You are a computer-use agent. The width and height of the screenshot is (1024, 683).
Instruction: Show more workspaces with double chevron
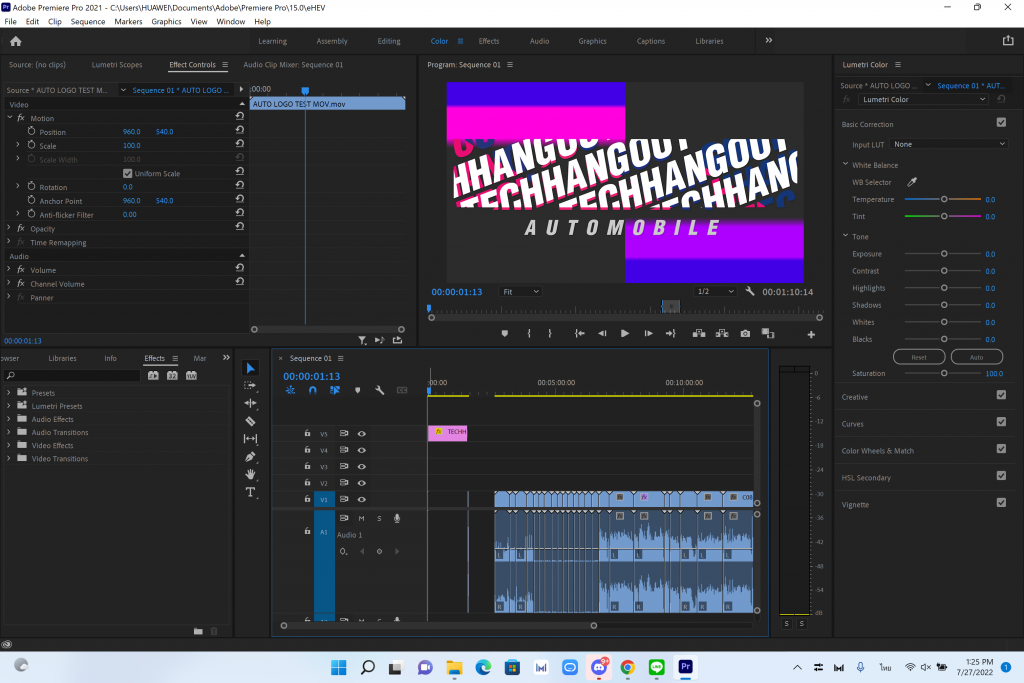click(x=769, y=40)
